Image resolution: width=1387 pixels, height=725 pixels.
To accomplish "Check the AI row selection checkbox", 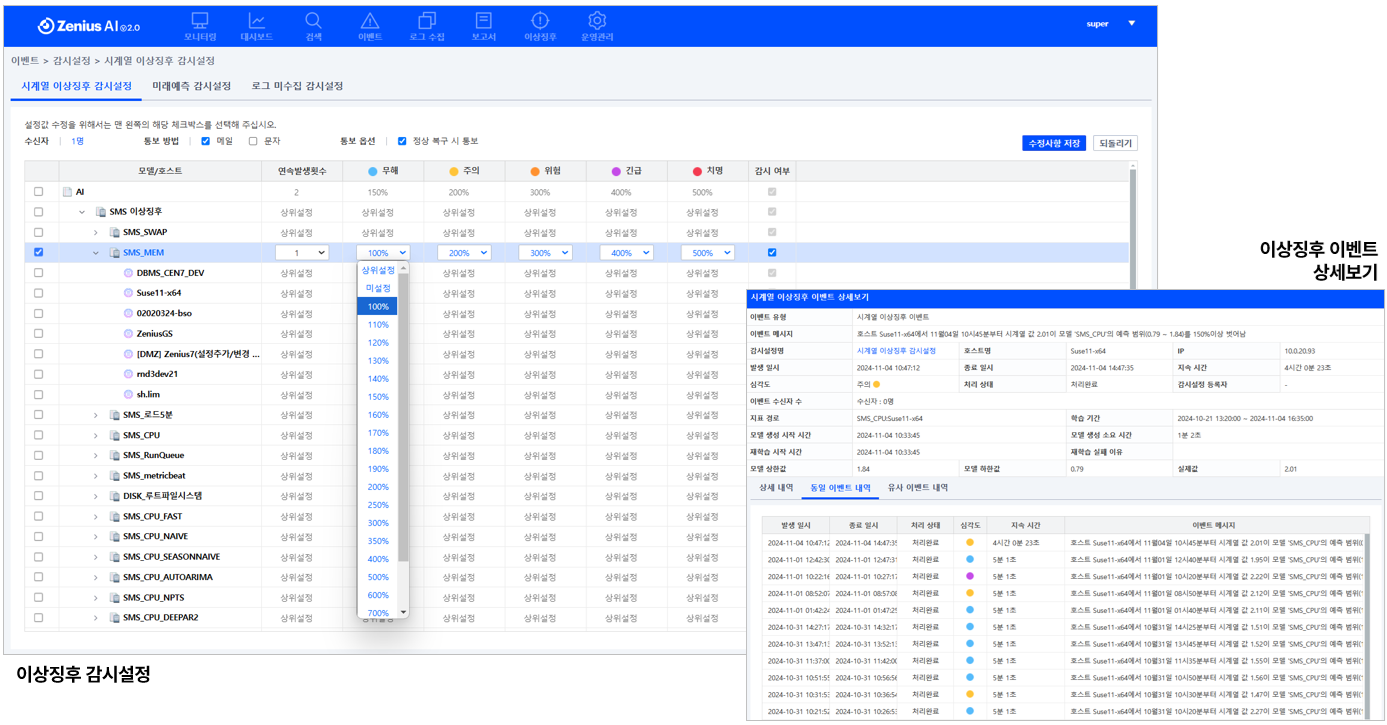I will [39, 192].
